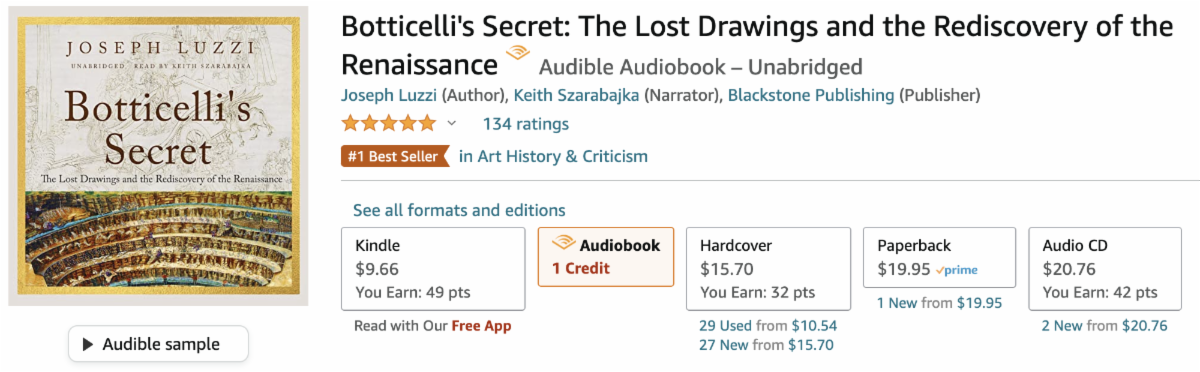Screen dimensions: 1200x372
Task: Click the Audible icon in Audiobook format box
Action: point(563,243)
